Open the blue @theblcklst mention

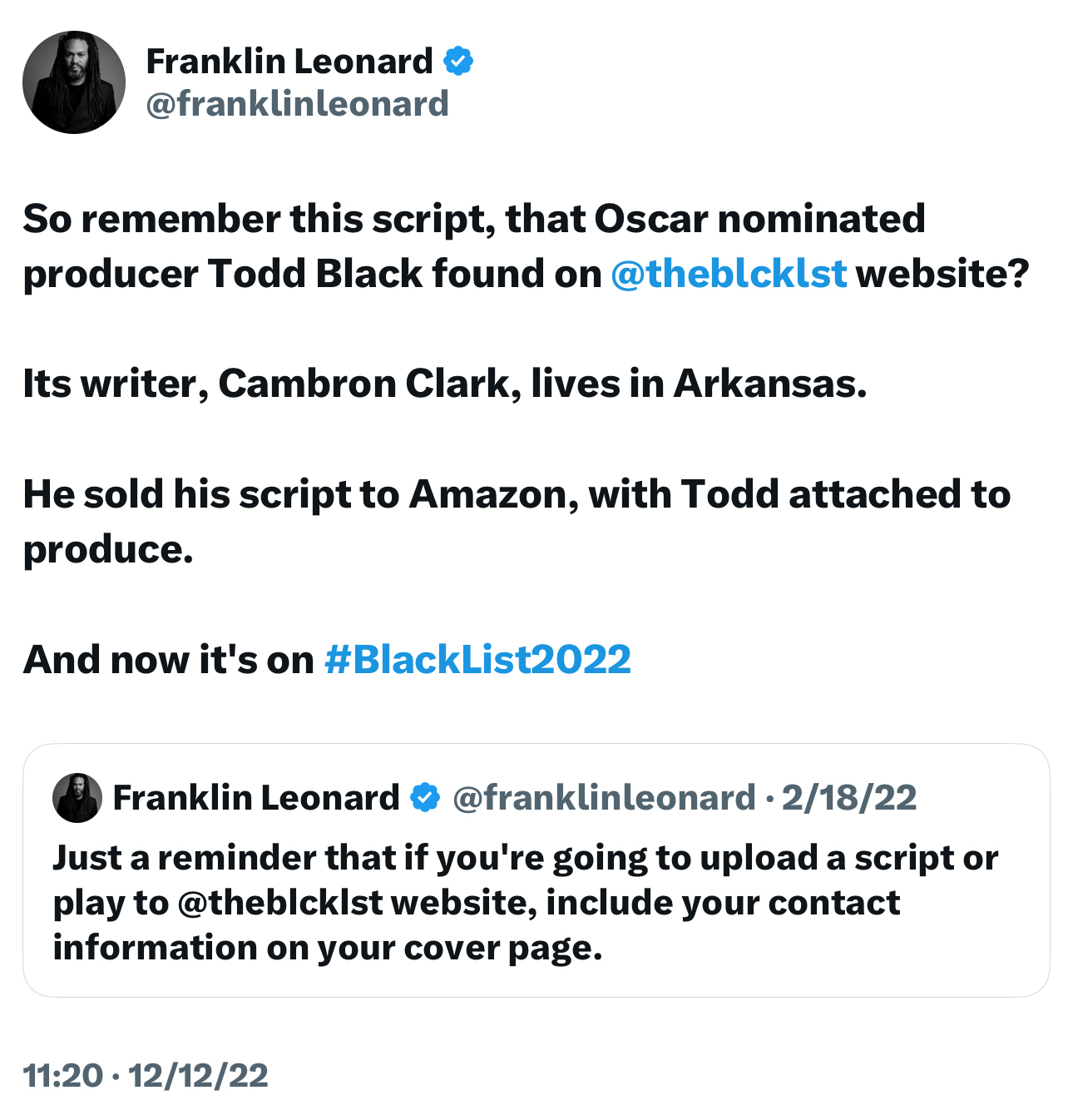[729, 274]
